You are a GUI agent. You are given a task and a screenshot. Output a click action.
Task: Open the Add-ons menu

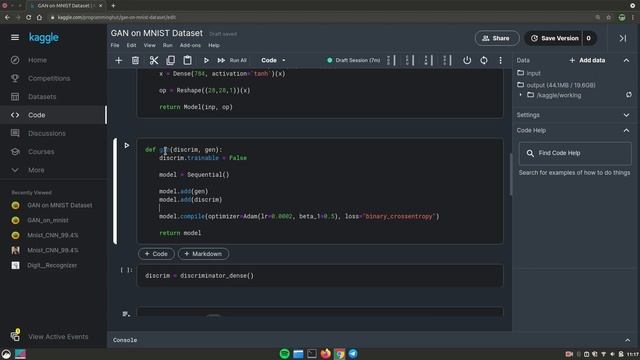point(190,45)
